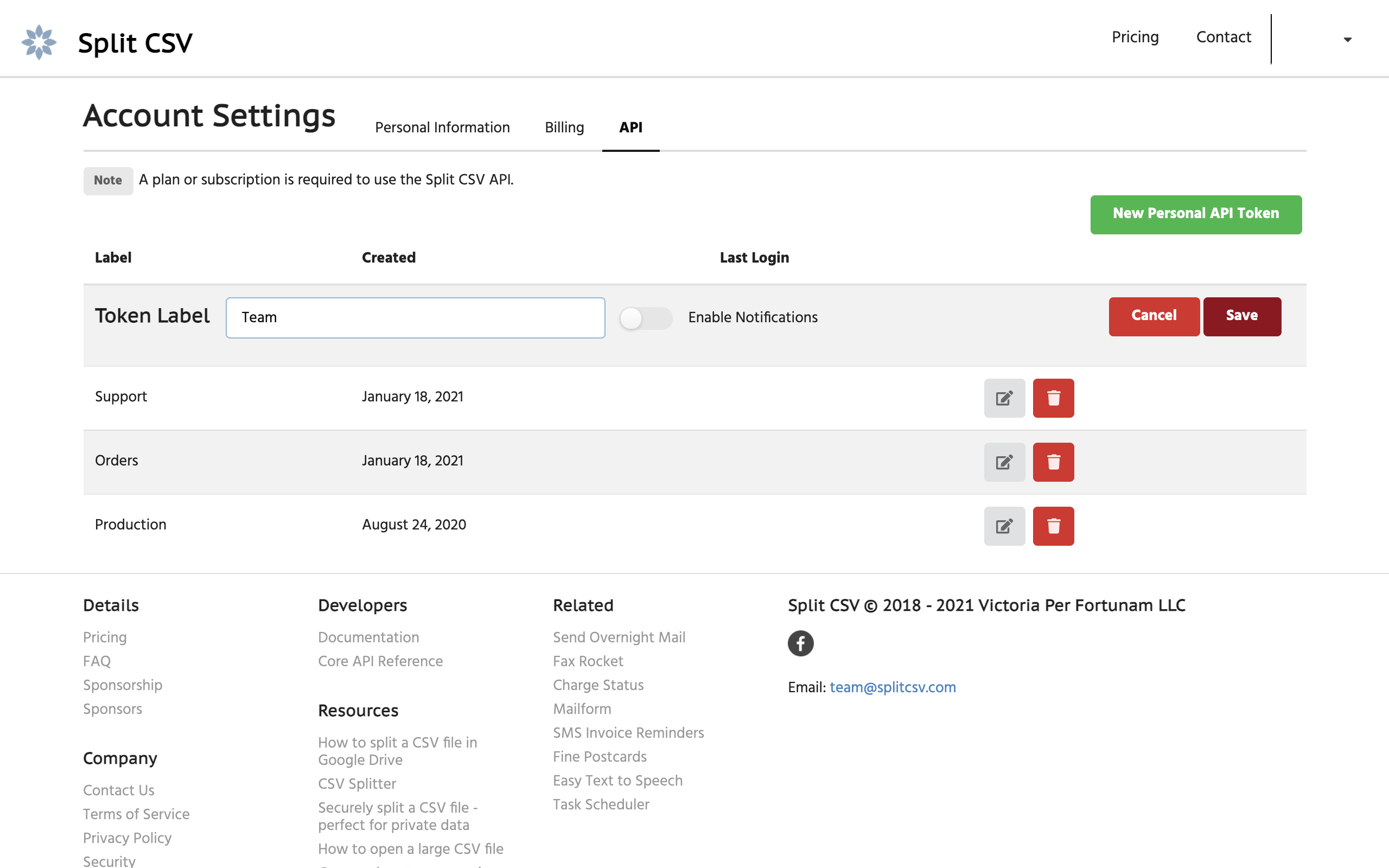Open Privacy Policy link
Screen dimensions: 1389x868
pyautogui.click(x=127, y=838)
